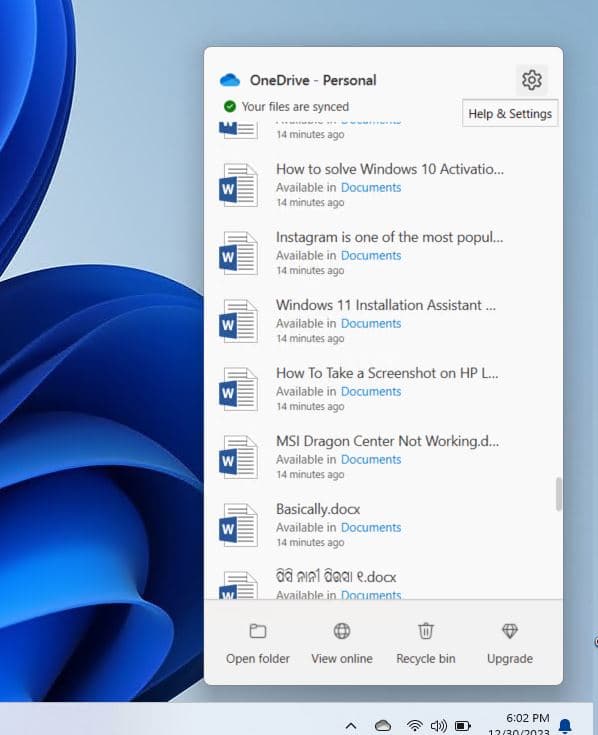The height and width of the screenshot is (735, 598).
Task: Open file Instagram is one of the most popul...
Action: pyautogui.click(x=389, y=237)
